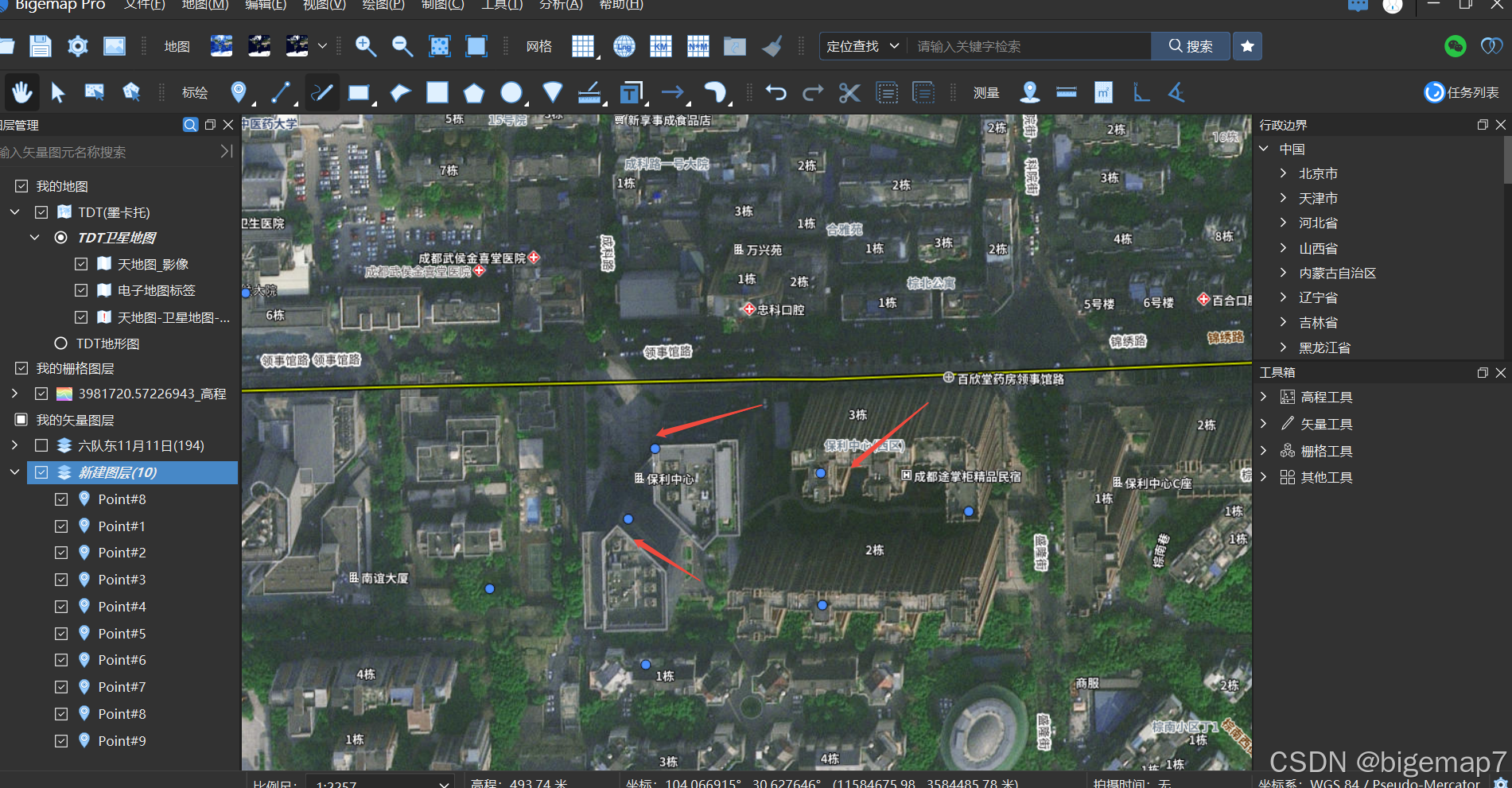
Task: Select Point#9 in layer tree
Action: [x=122, y=741]
